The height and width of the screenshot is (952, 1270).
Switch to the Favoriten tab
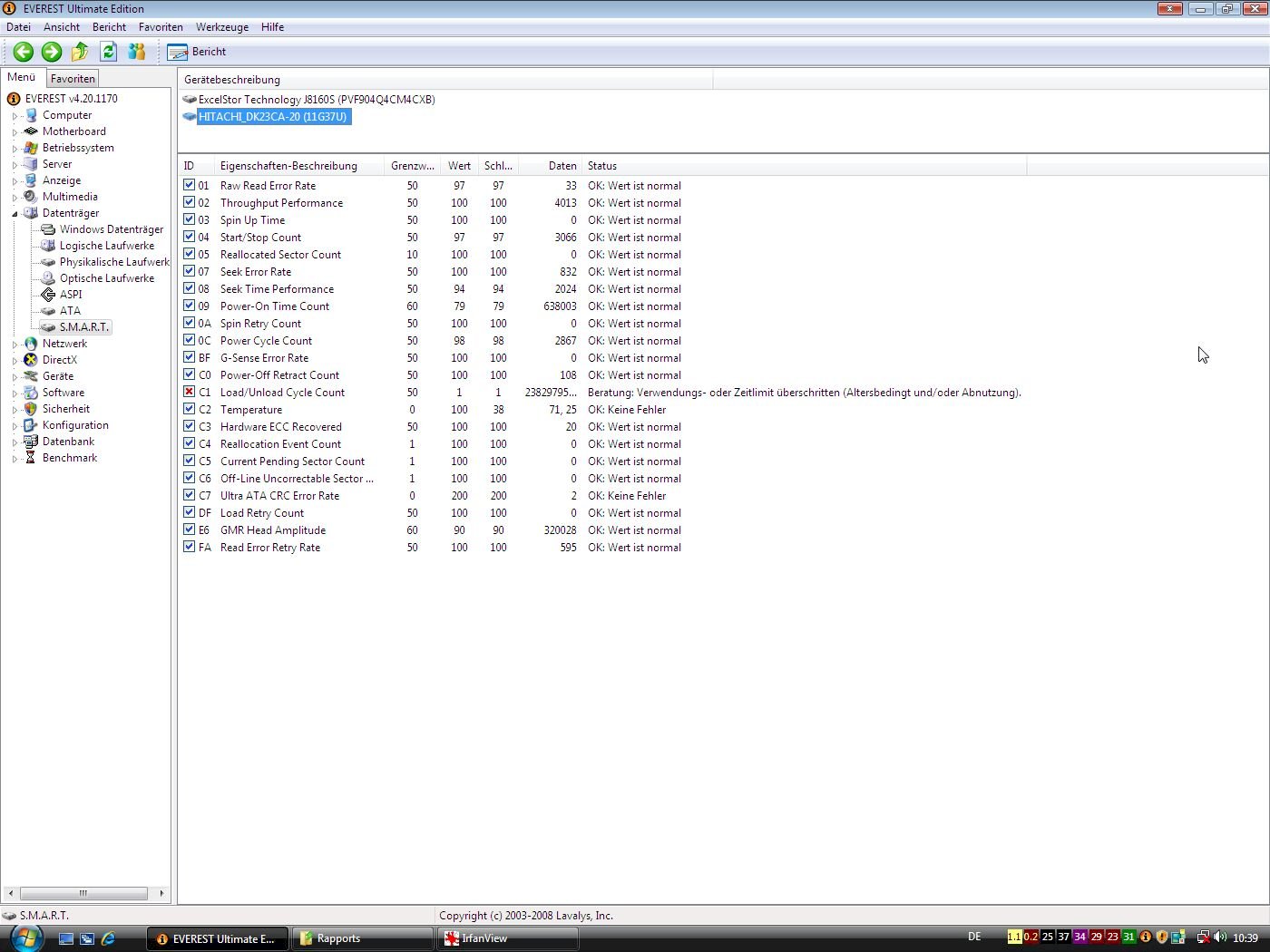73,79
